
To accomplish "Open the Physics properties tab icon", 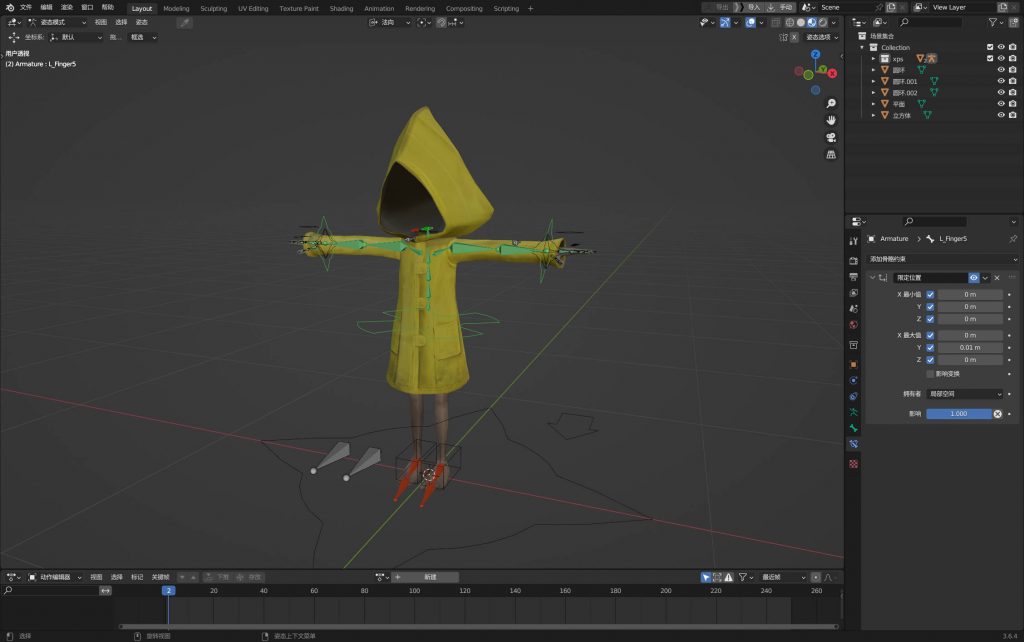I will [x=854, y=380].
